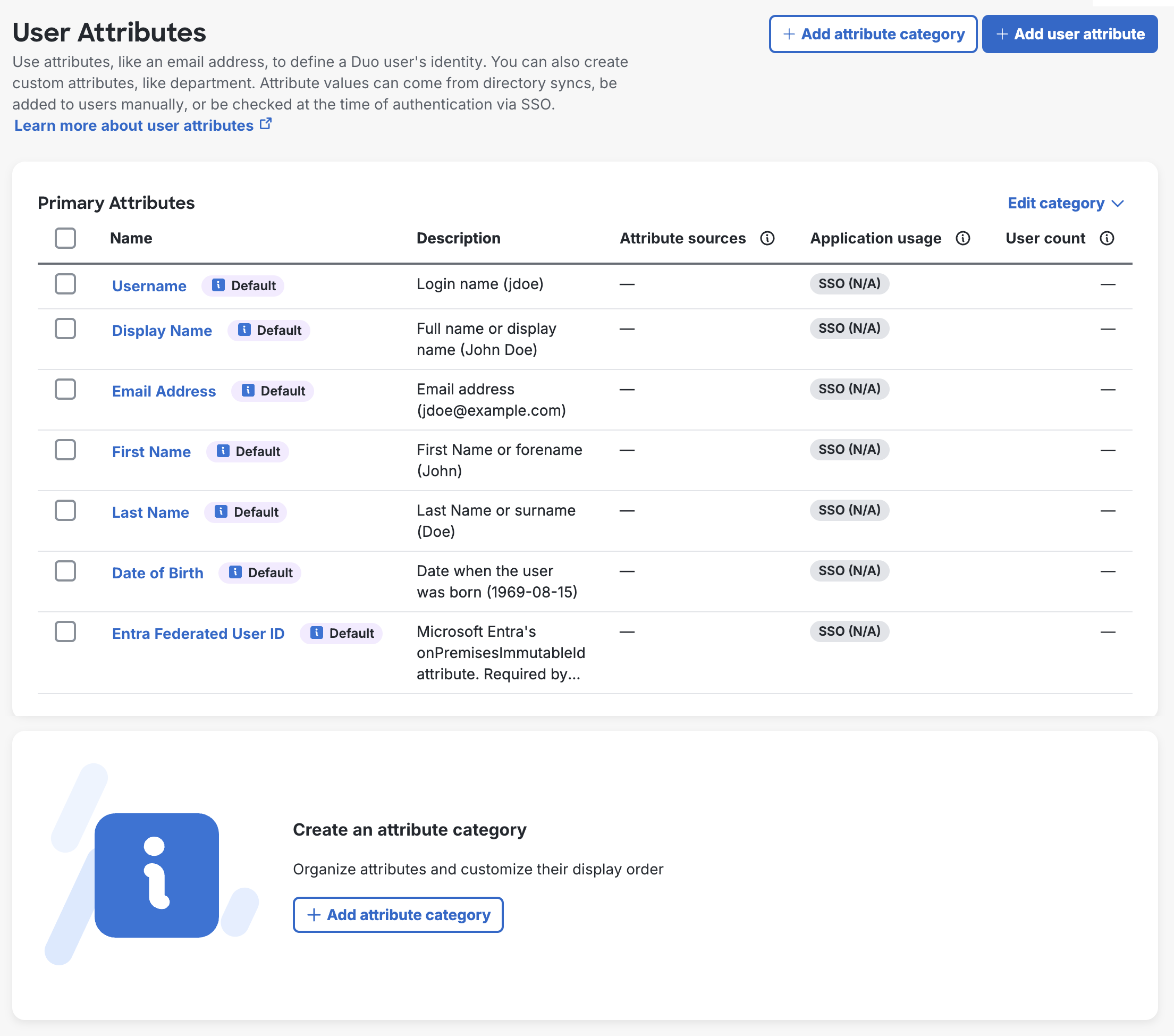Toggle the select-all checkbox in table header
Image resolution: width=1174 pixels, height=1036 pixels.
pos(65,238)
